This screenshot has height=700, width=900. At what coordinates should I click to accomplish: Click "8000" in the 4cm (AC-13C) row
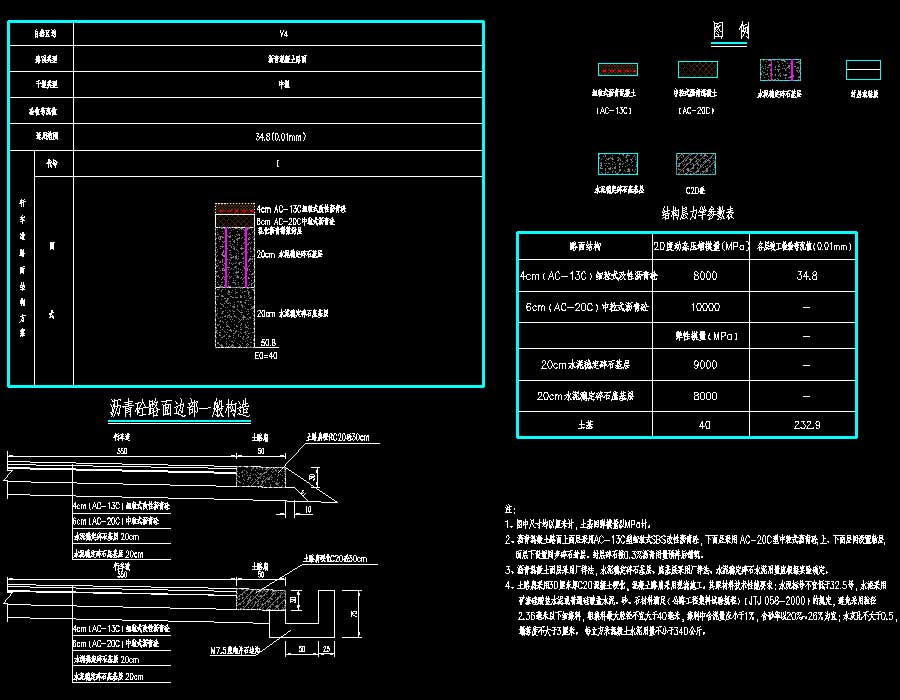tap(705, 276)
